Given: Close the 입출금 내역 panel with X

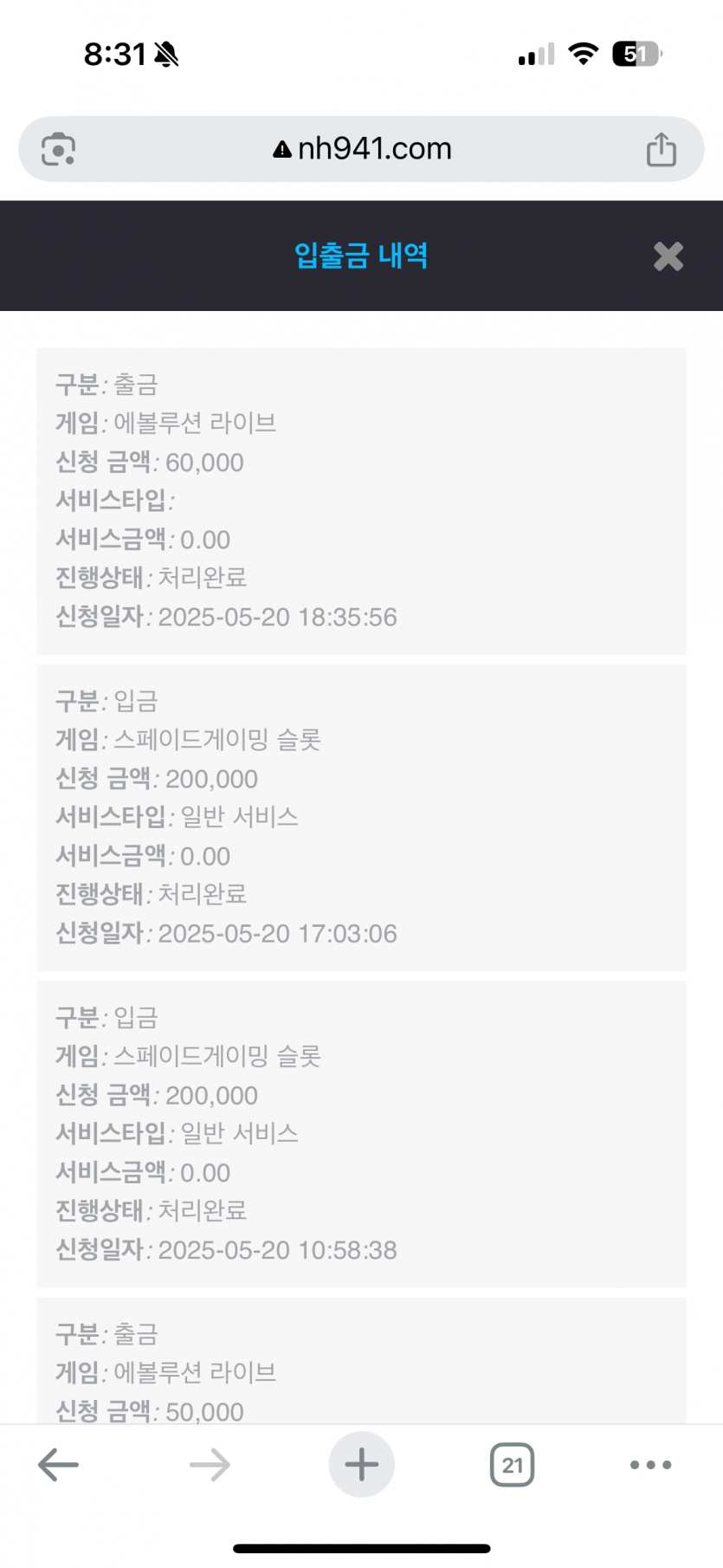Looking at the screenshot, I should pos(668,256).
